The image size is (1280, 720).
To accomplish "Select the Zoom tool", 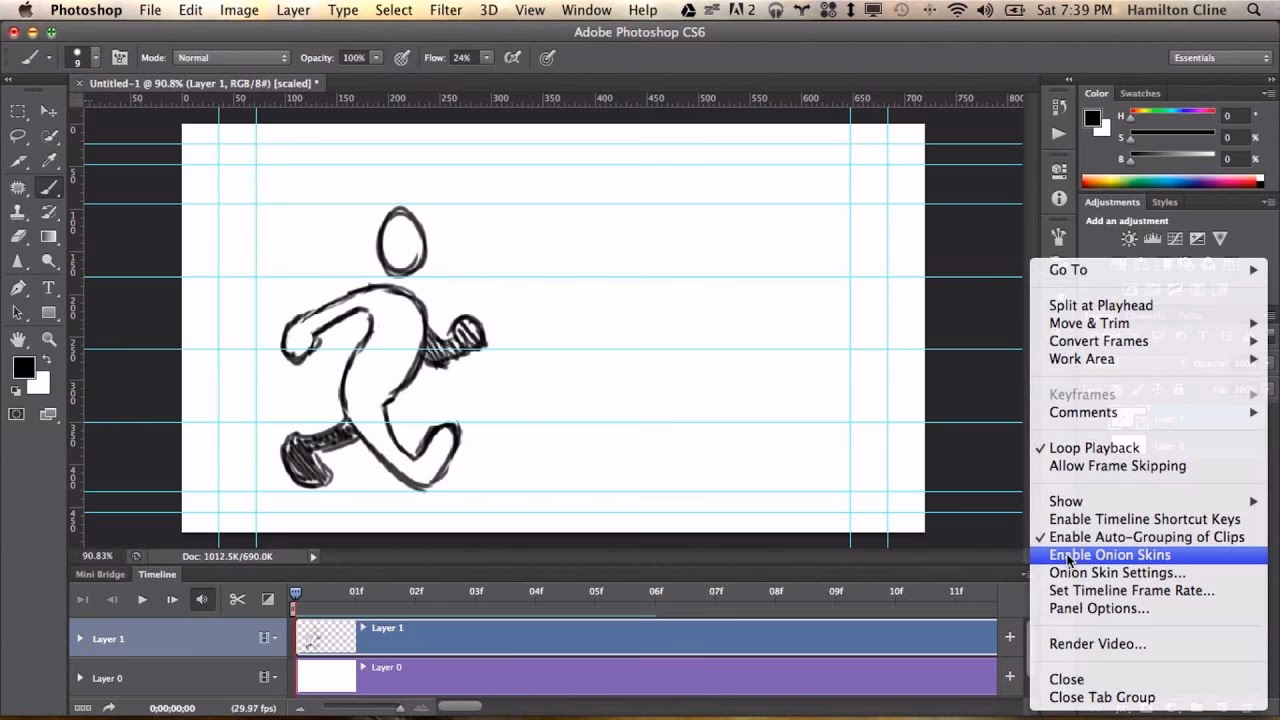I will pos(48,340).
